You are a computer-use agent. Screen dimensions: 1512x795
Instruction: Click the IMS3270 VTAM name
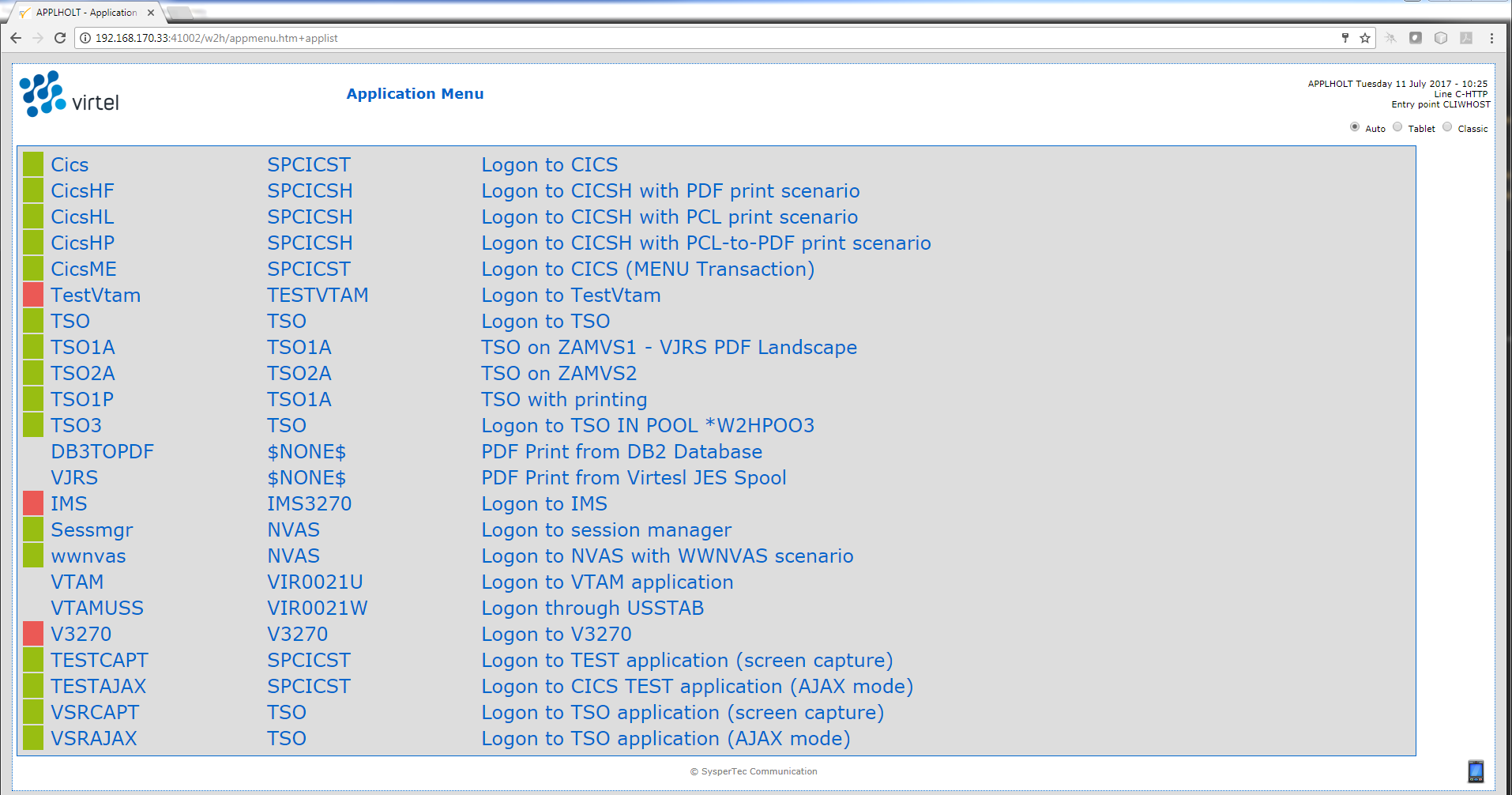pos(310,503)
